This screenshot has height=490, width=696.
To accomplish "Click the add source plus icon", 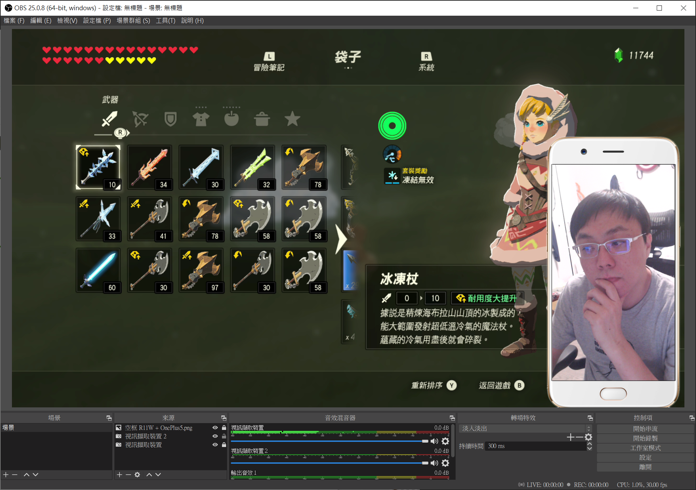I will coord(119,475).
